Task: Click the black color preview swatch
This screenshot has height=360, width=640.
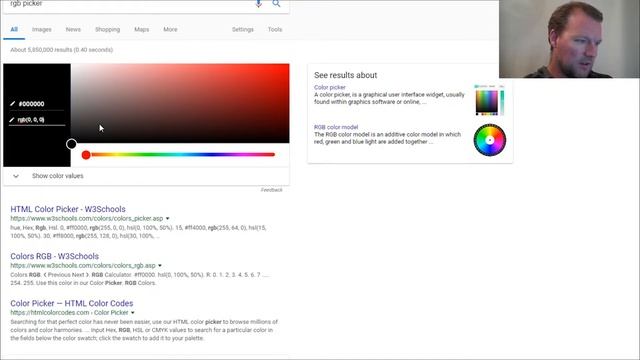Action: 37,115
